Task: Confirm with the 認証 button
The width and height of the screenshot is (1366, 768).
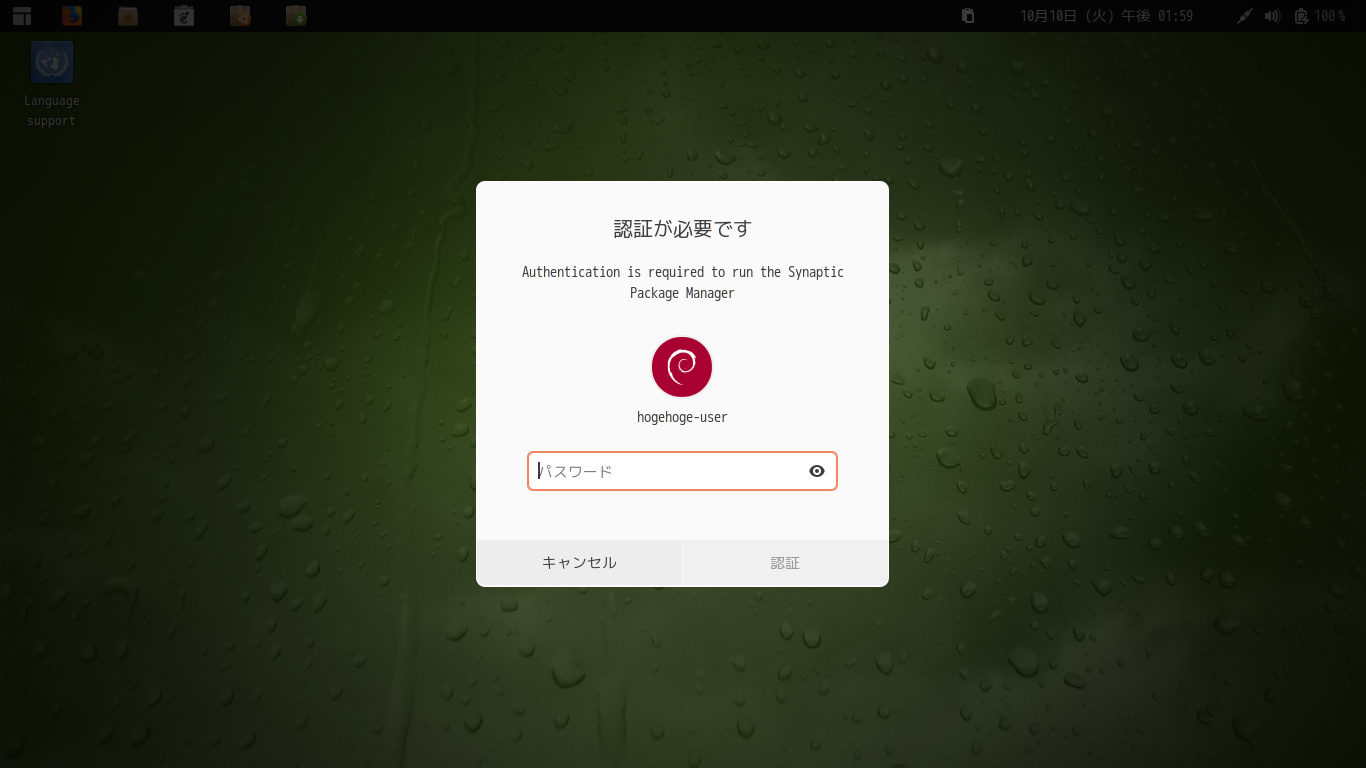Action: pos(785,563)
